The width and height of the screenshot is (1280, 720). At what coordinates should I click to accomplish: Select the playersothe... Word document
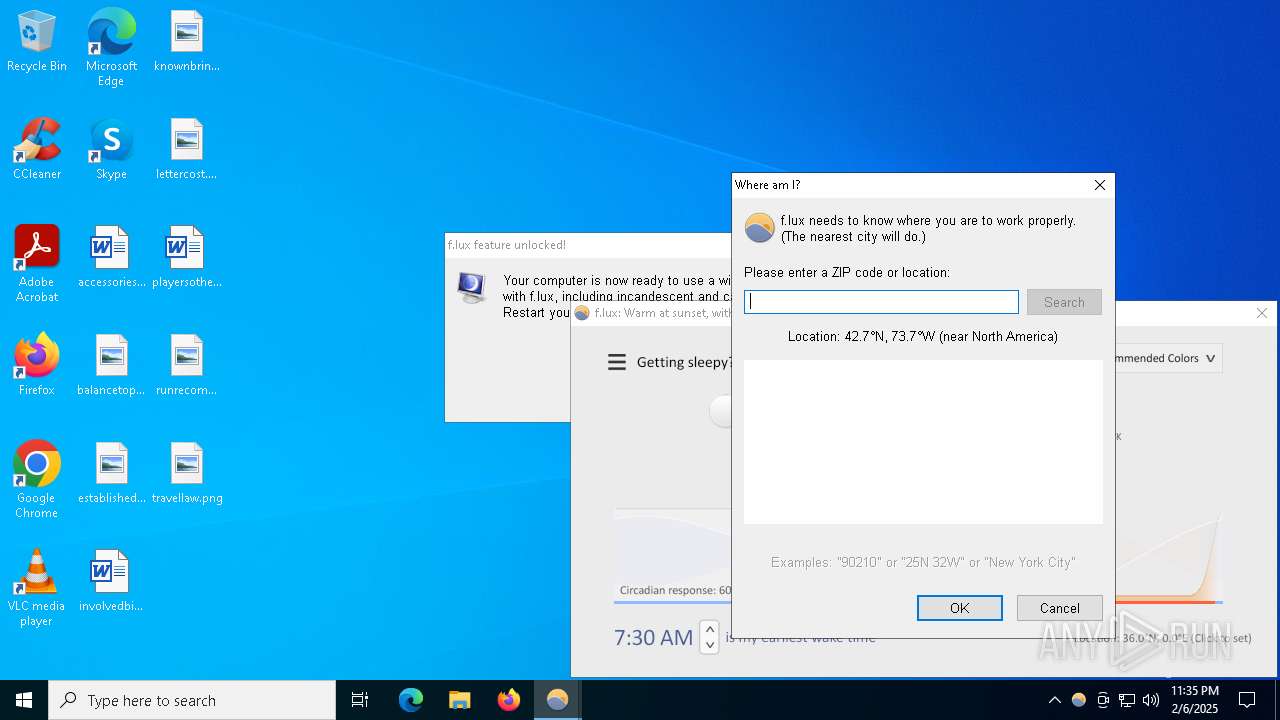pos(186,258)
